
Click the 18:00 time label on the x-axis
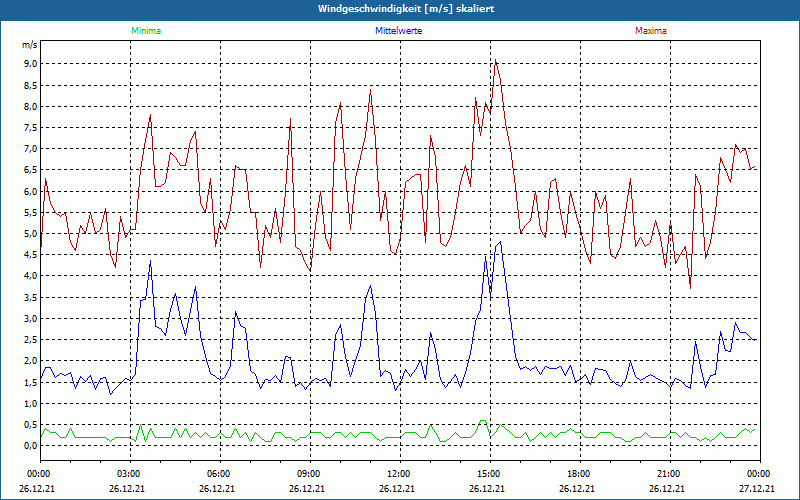point(580,474)
